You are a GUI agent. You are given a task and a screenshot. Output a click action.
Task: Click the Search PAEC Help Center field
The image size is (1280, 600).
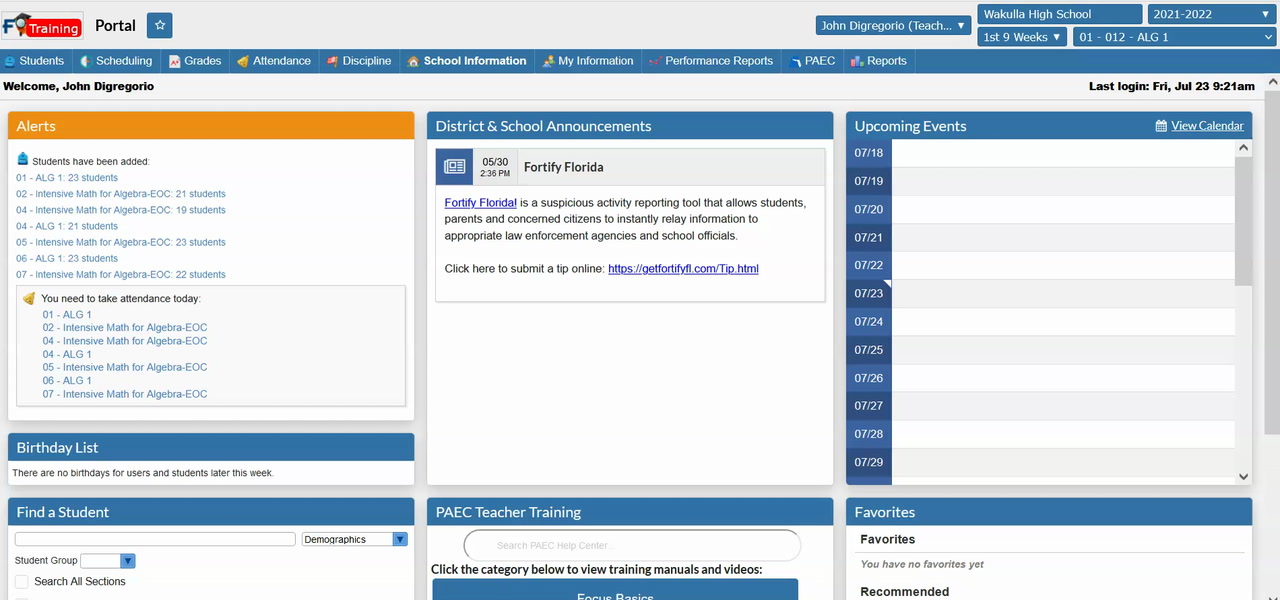[x=632, y=545]
